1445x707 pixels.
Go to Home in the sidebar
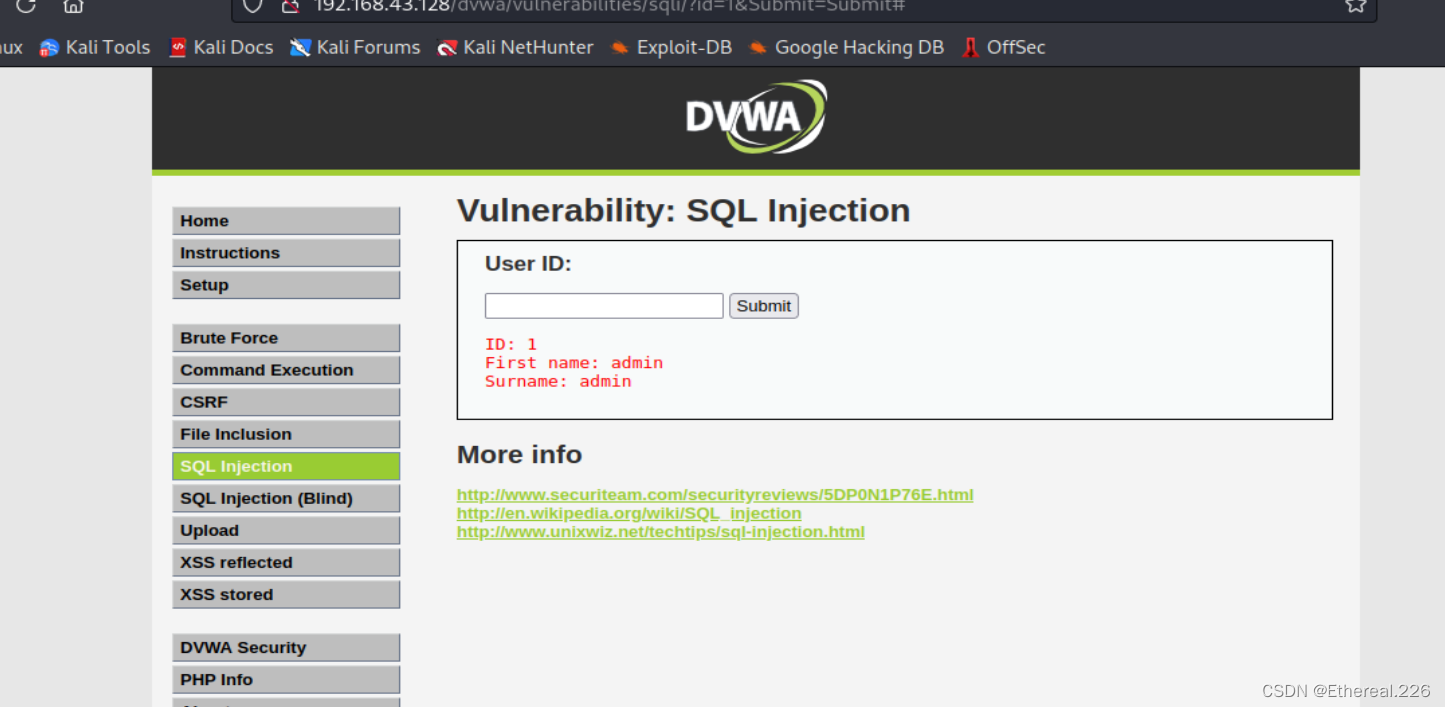coord(286,221)
